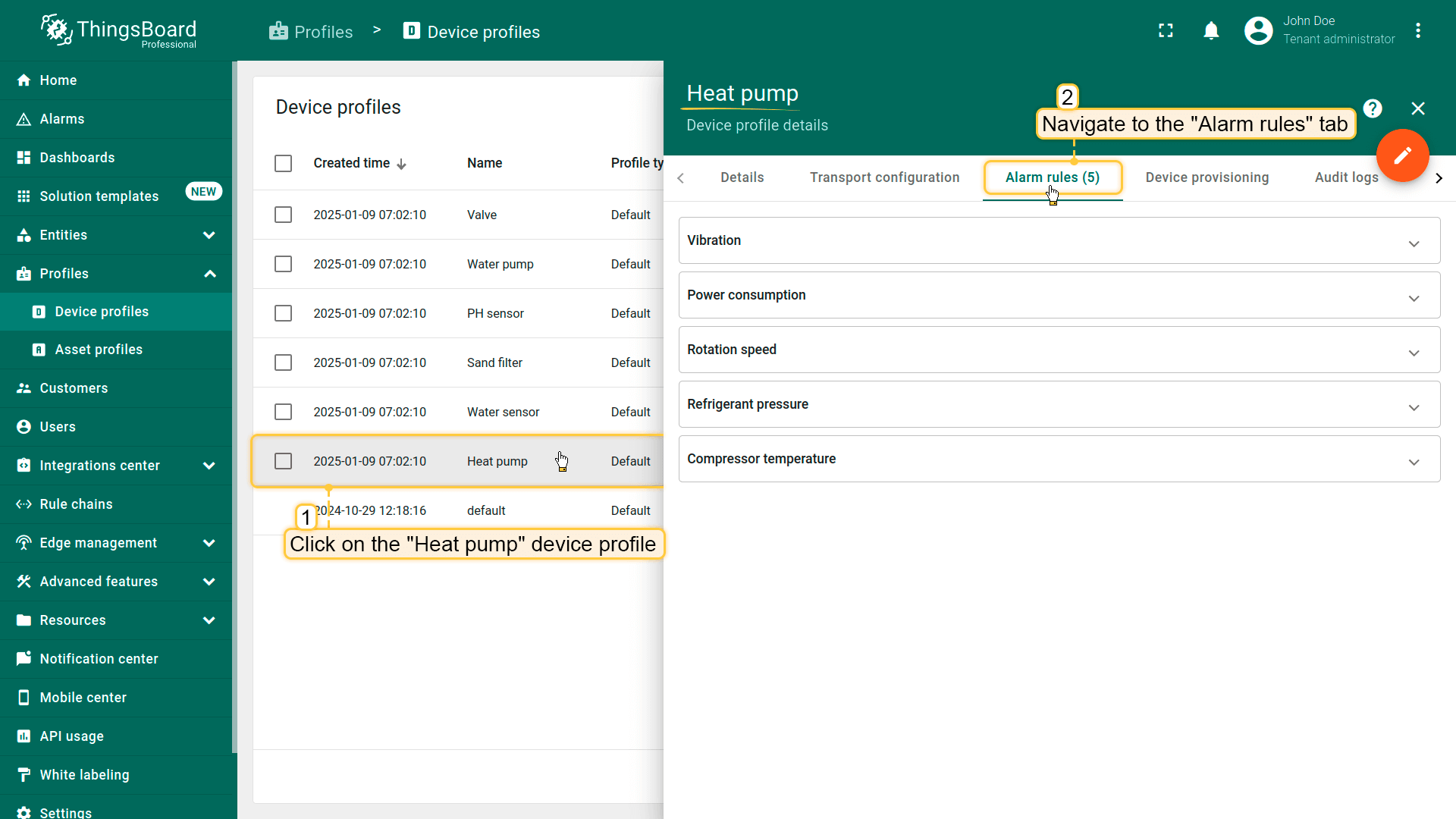Expand the Vibration alarm rule
Image resolution: width=1456 pixels, height=819 pixels.
point(1059,240)
